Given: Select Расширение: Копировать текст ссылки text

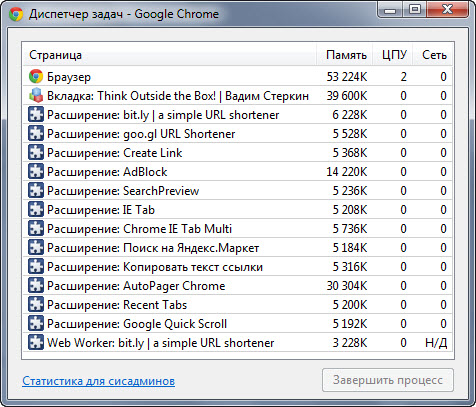Looking at the screenshot, I should pos(155,267).
